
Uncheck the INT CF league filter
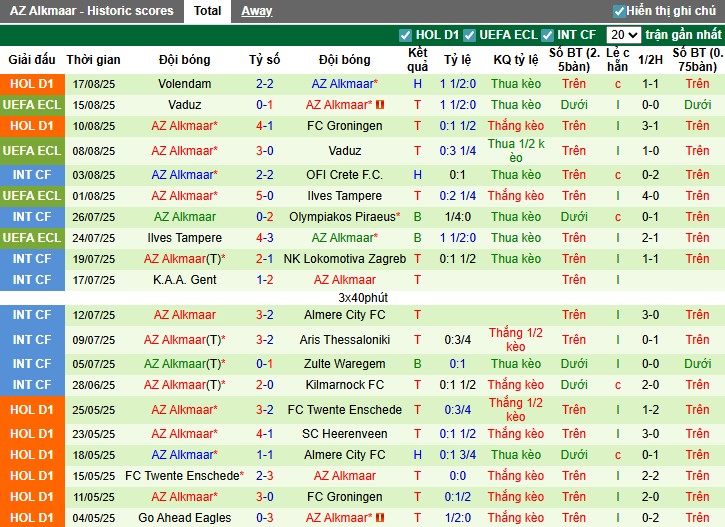click(x=547, y=35)
